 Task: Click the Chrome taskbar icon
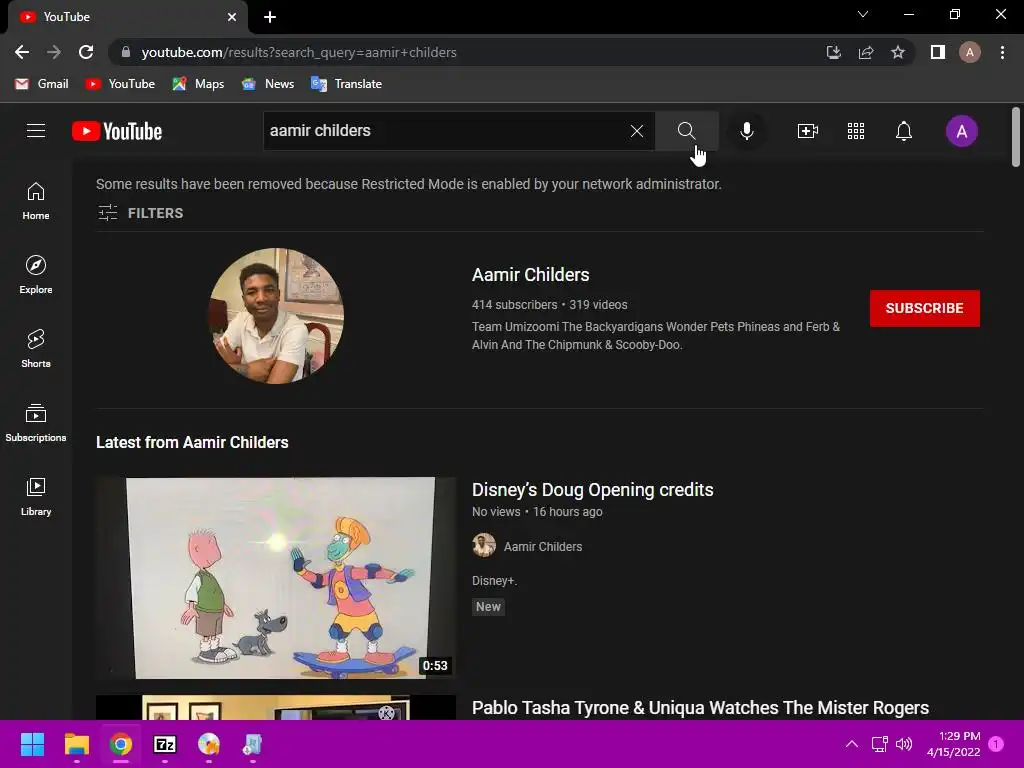tap(121, 744)
